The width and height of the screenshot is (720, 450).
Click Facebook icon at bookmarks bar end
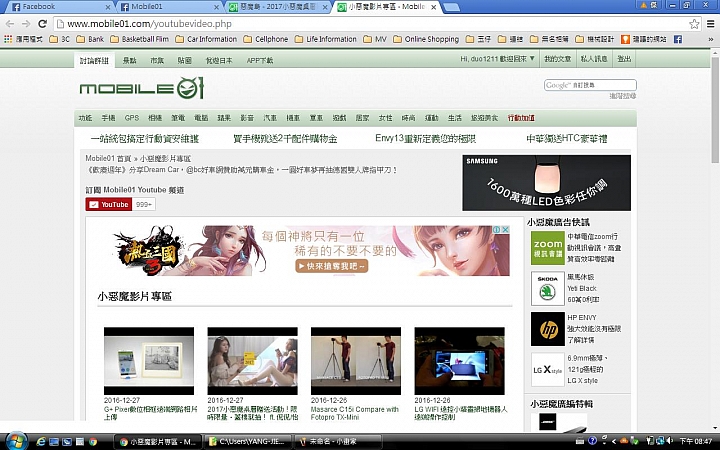[x=678, y=39]
